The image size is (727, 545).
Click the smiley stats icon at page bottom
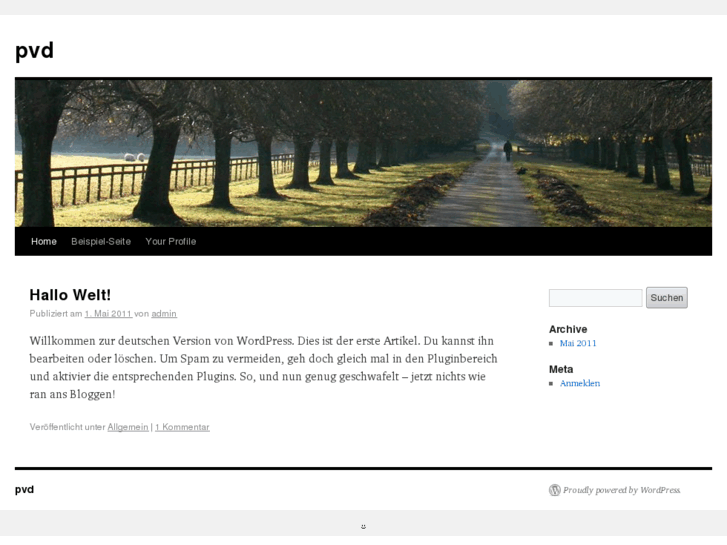(x=364, y=526)
